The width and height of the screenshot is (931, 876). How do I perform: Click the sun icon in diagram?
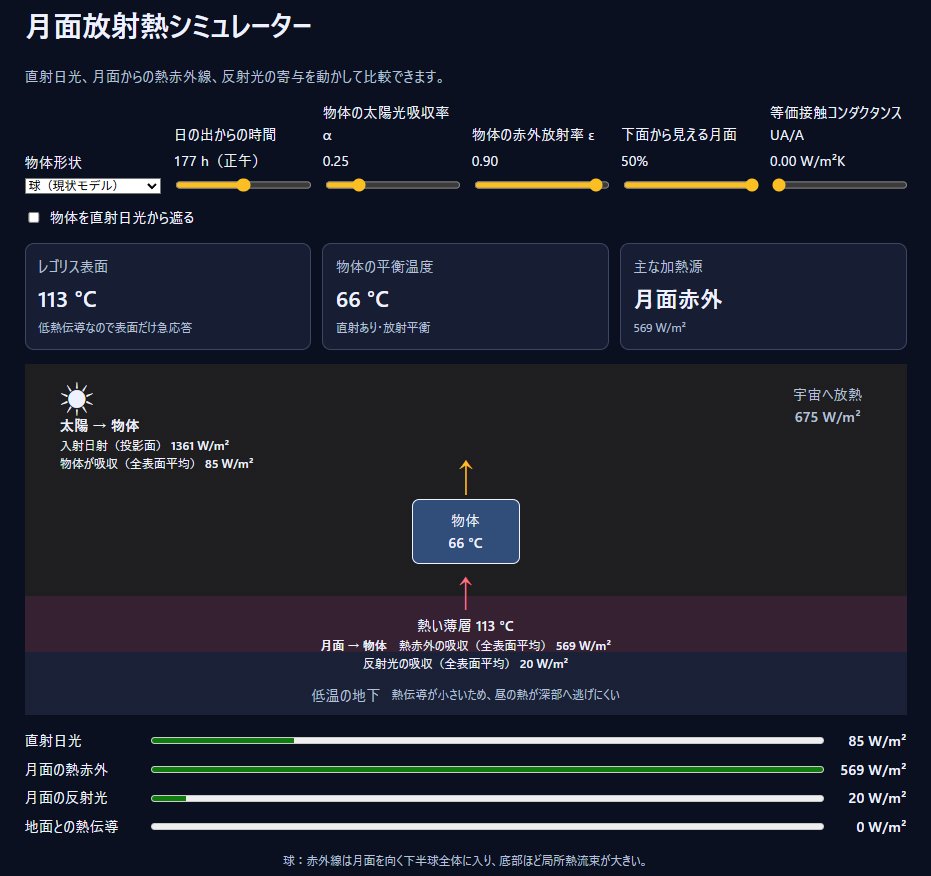click(77, 399)
